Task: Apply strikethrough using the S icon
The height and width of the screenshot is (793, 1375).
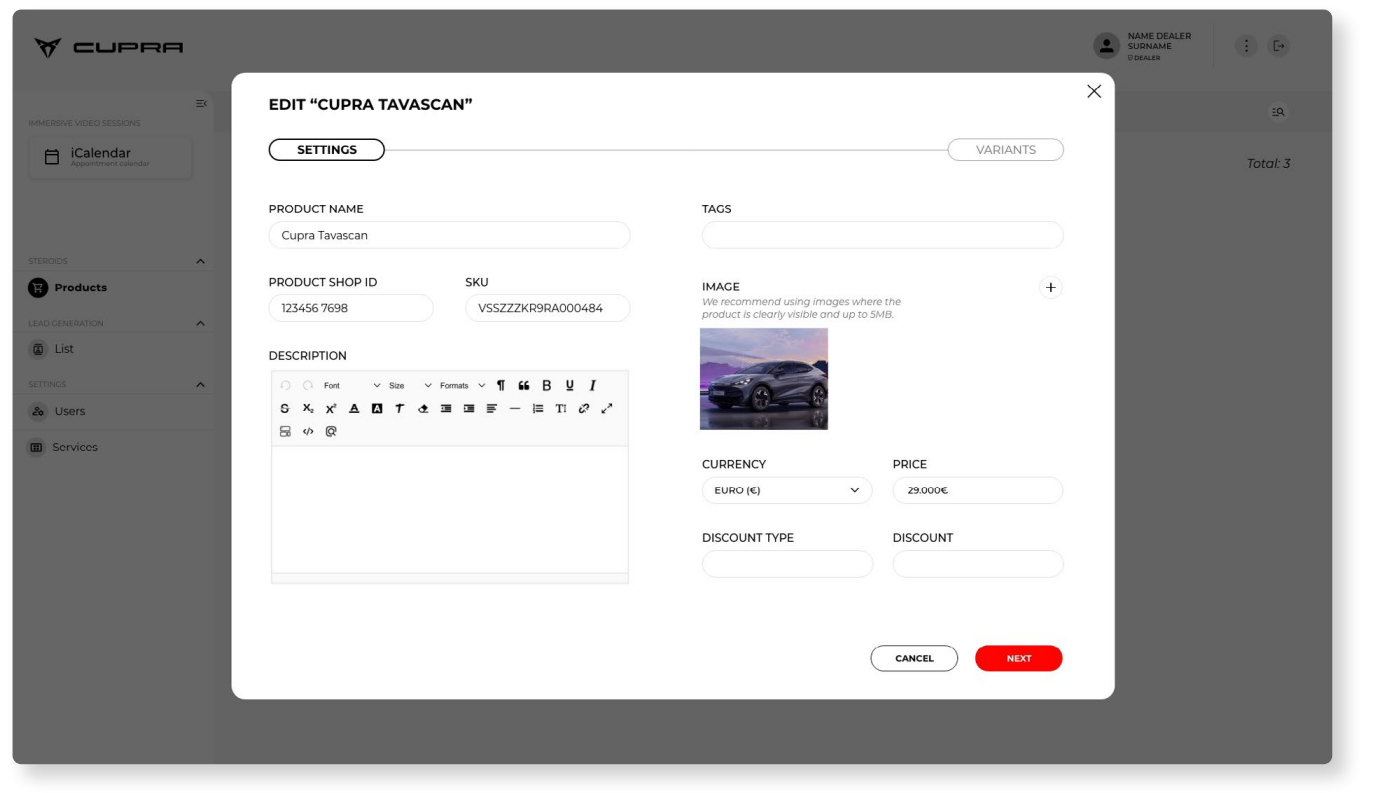Action: [x=285, y=409]
